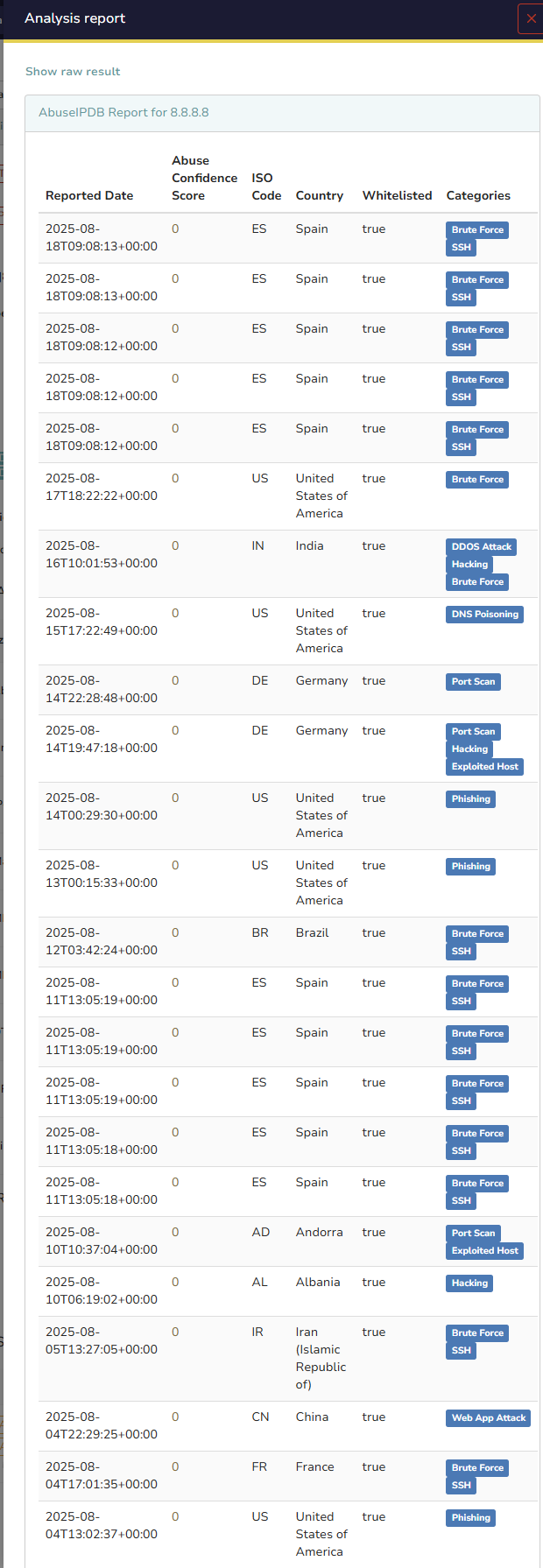Click the SSH tag in the France row

pos(462,1486)
